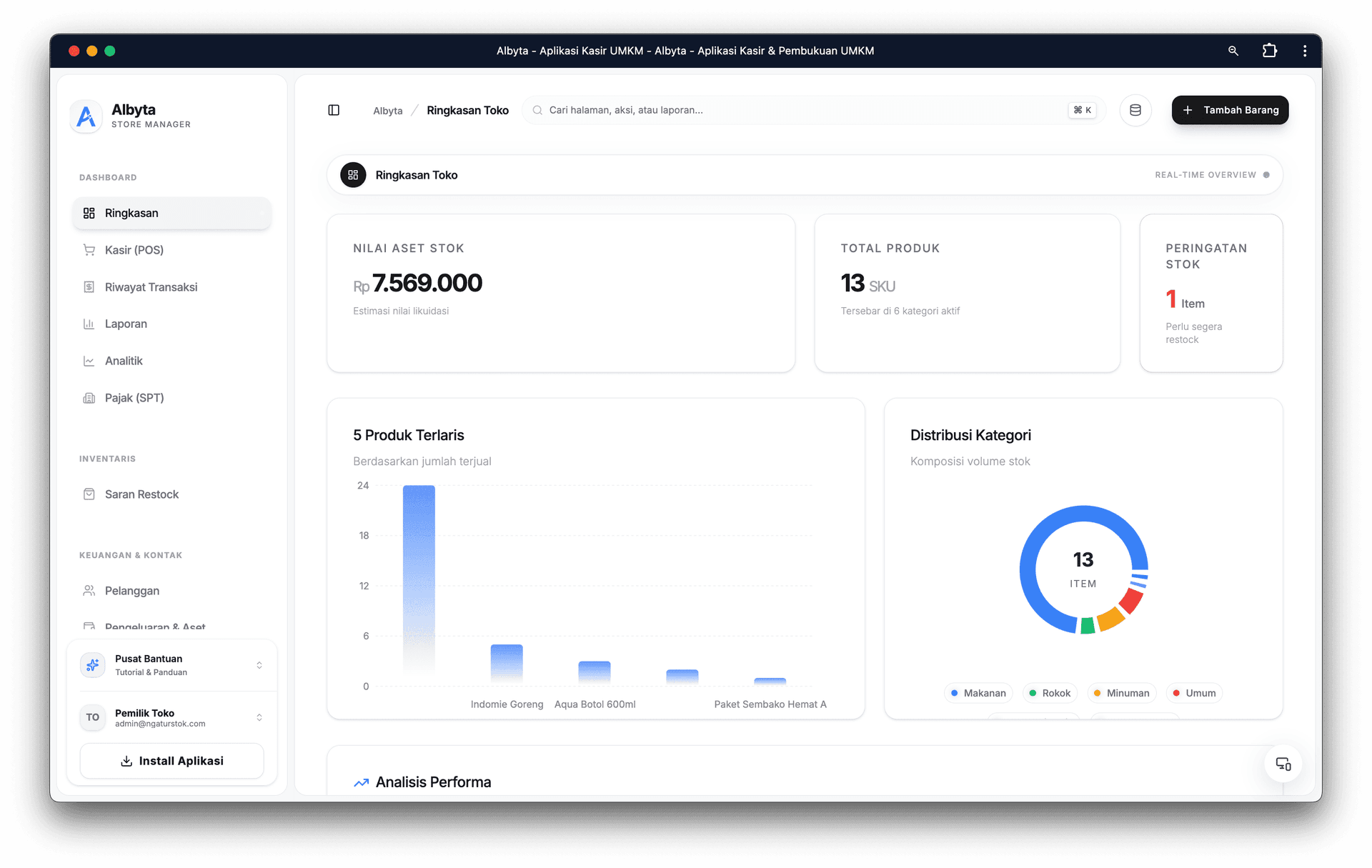Viewport: 1372px width, 868px height.
Task: Toggle the Umum category in the legend
Action: [x=1193, y=692]
